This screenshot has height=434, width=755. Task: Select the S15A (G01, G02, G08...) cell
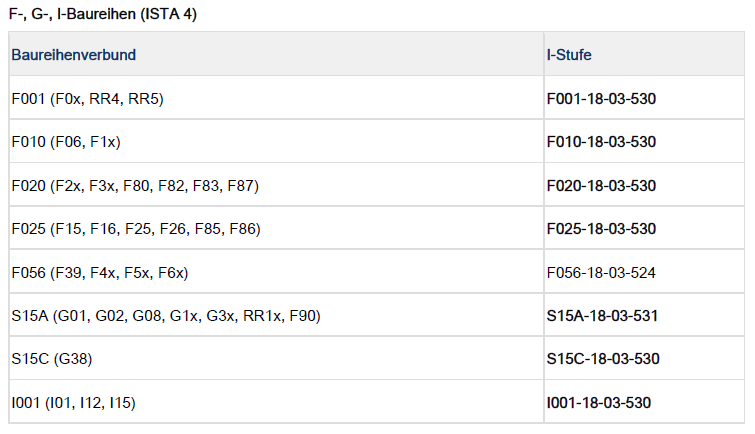tap(166, 316)
